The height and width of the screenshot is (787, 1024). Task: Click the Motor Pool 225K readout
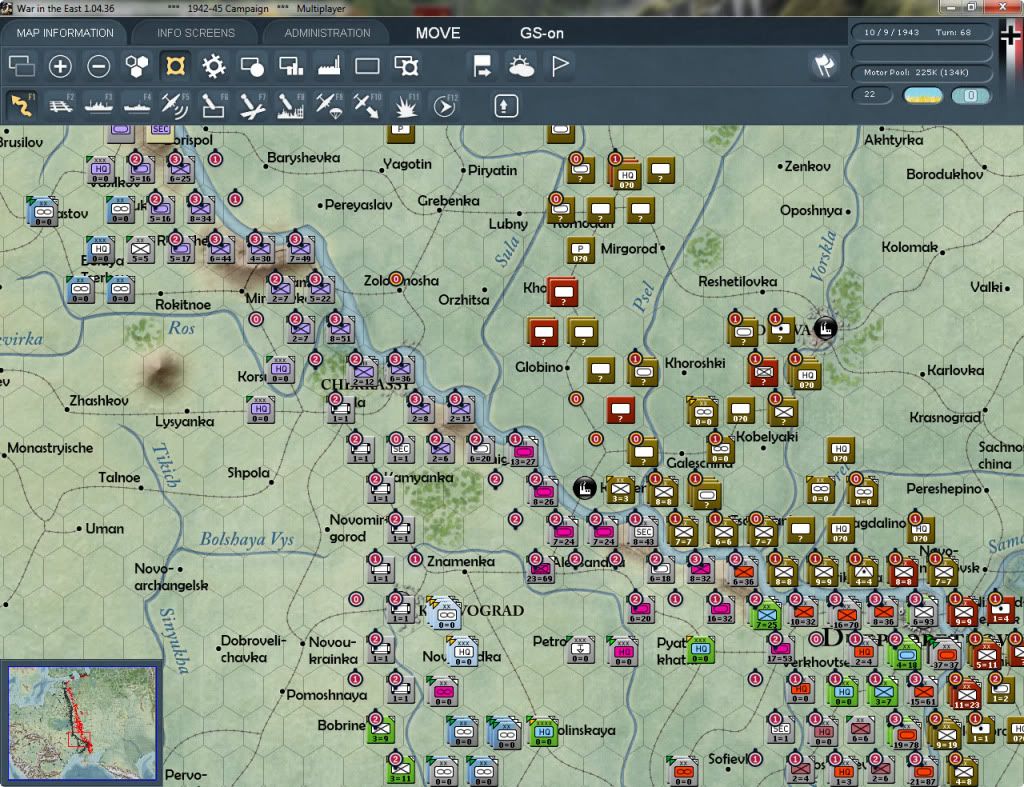(921, 72)
